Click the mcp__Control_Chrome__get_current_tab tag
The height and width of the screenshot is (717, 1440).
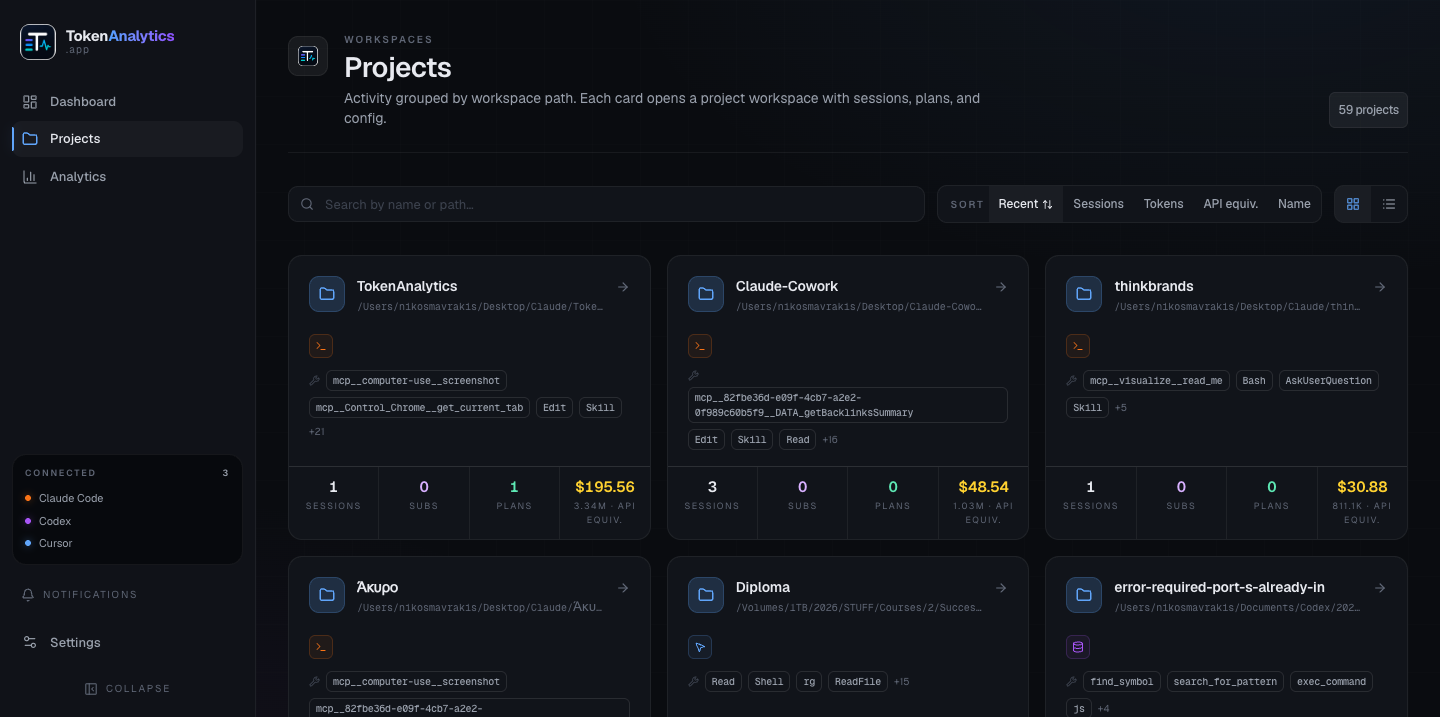pyautogui.click(x=420, y=407)
